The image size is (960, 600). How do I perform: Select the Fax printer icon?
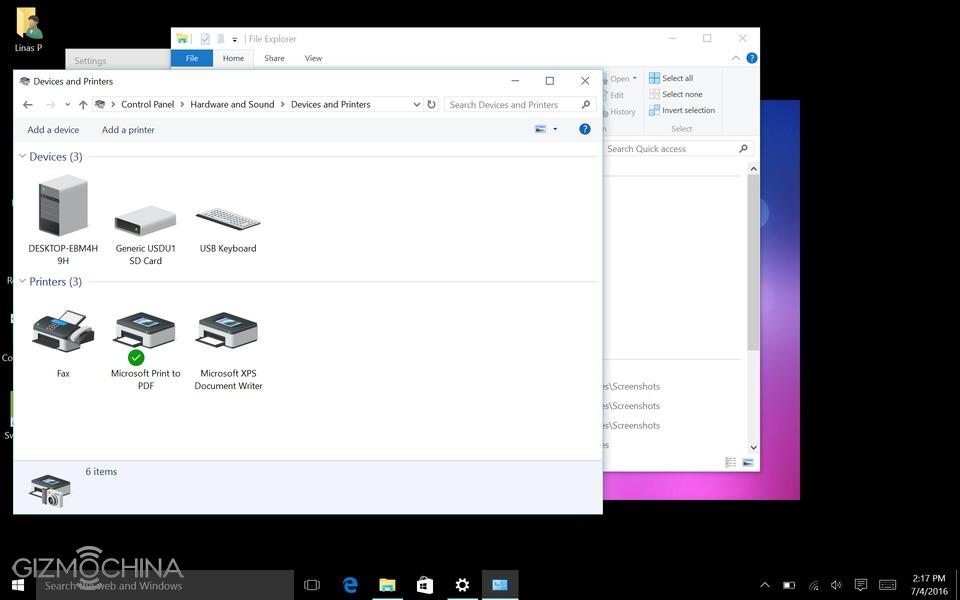[63, 332]
